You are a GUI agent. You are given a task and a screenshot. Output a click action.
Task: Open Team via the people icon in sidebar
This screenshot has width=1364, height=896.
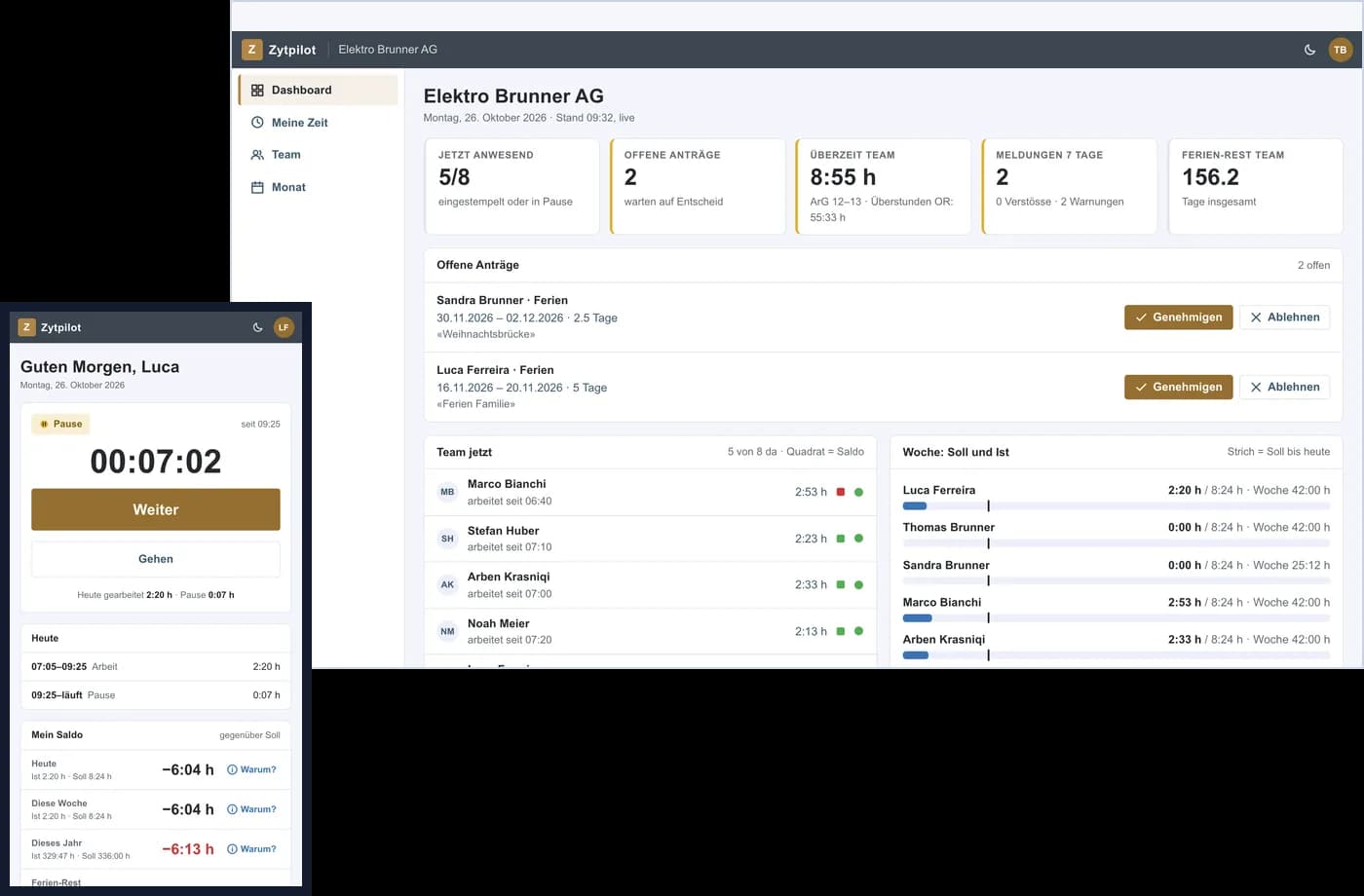coord(257,155)
